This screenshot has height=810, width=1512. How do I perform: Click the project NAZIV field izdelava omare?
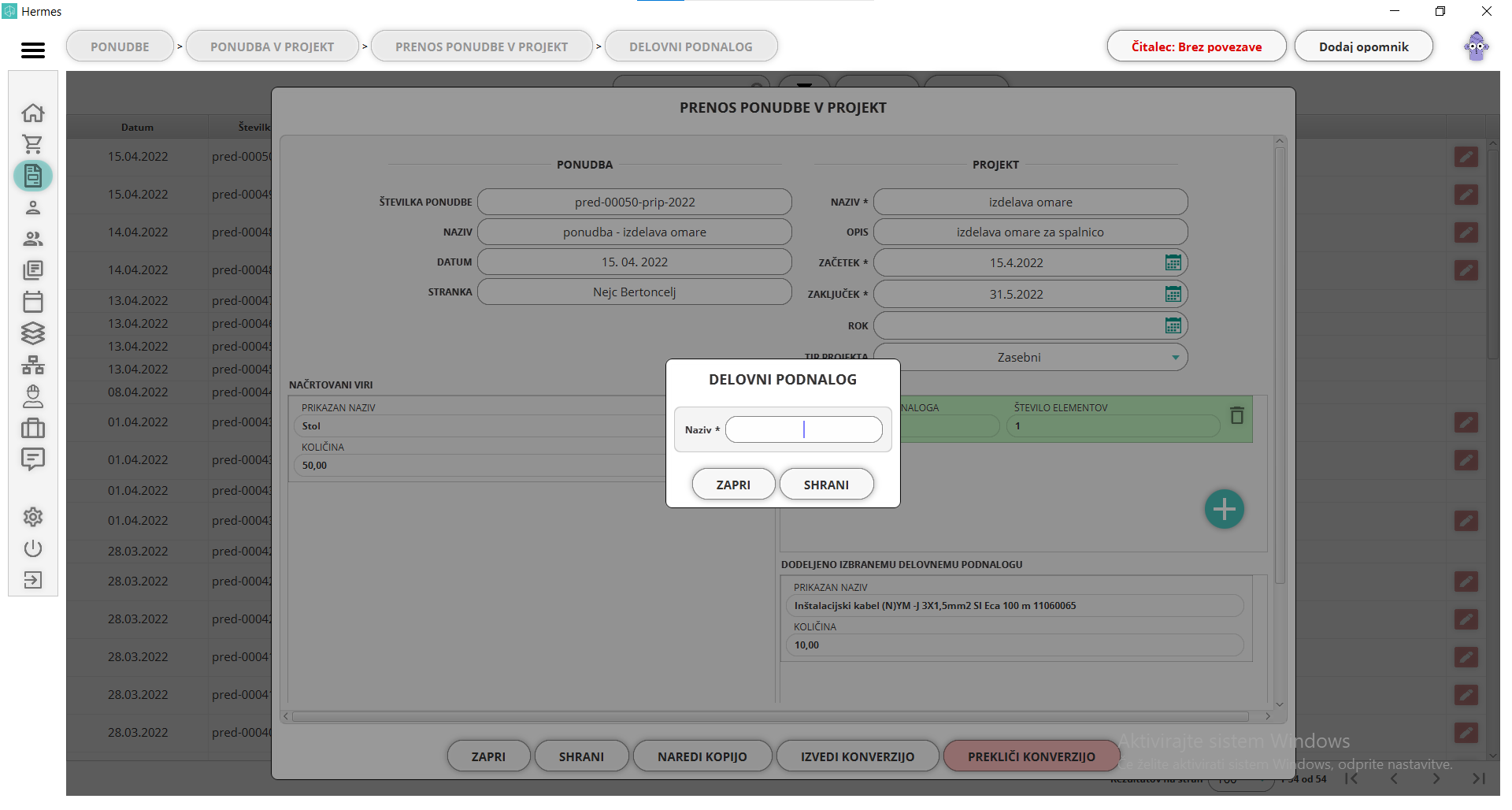(1030, 202)
